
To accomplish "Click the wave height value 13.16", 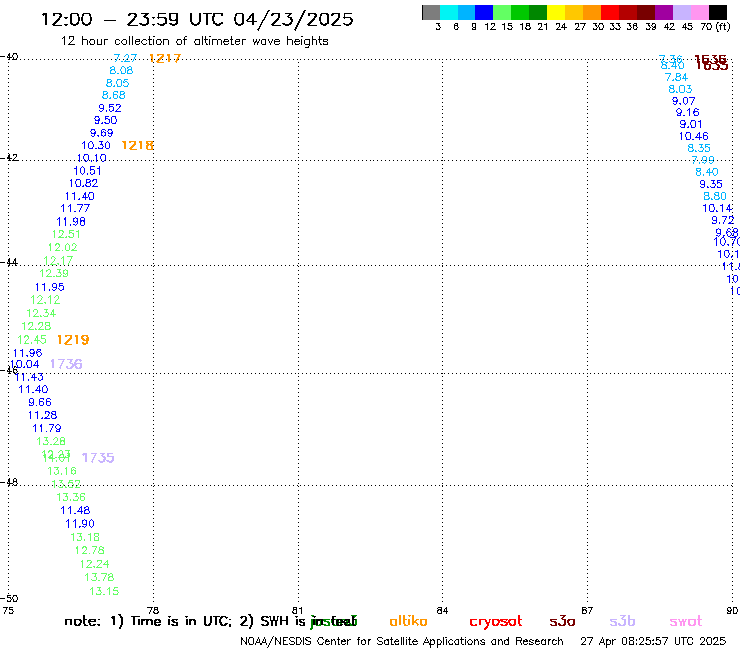I will [x=62, y=471].
